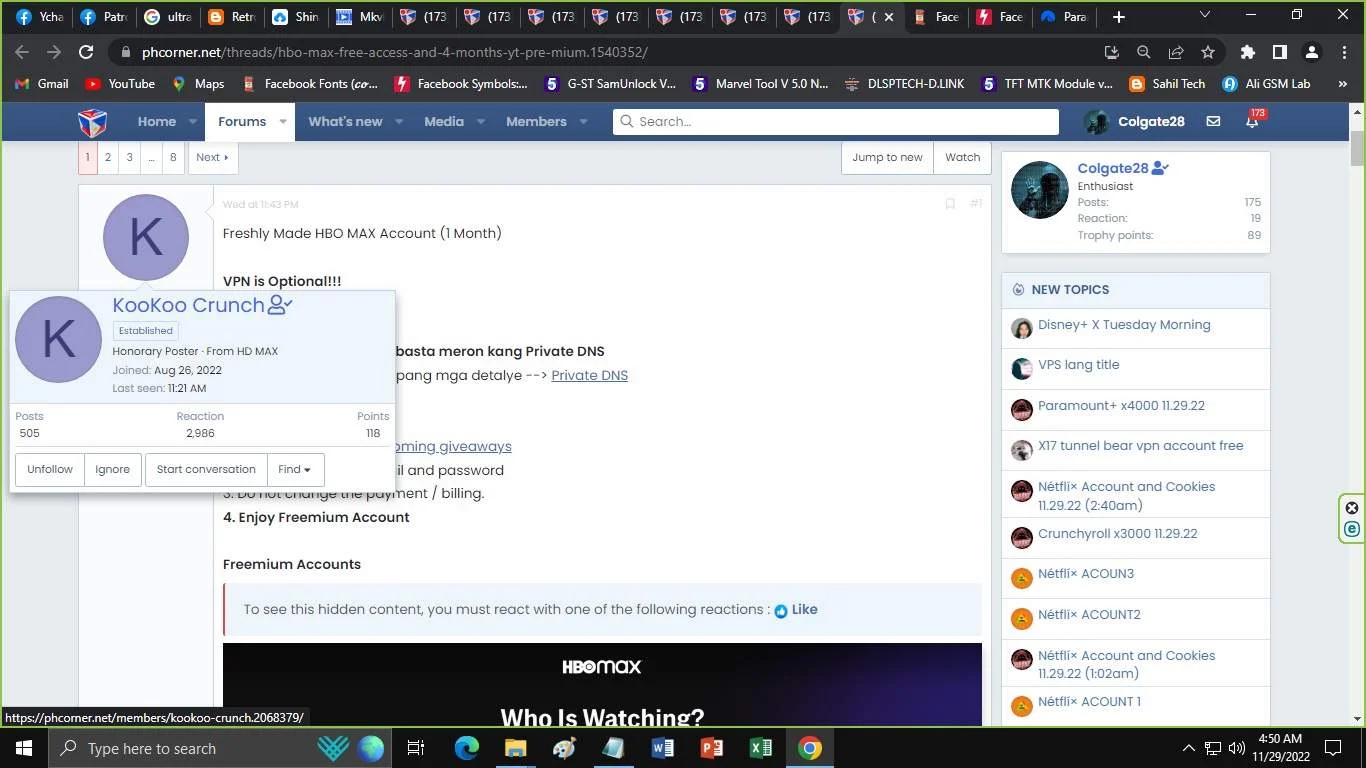The height and width of the screenshot is (768, 1366).
Task: Open the inbox envelope icon
Action: click(x=1213, y=121)
